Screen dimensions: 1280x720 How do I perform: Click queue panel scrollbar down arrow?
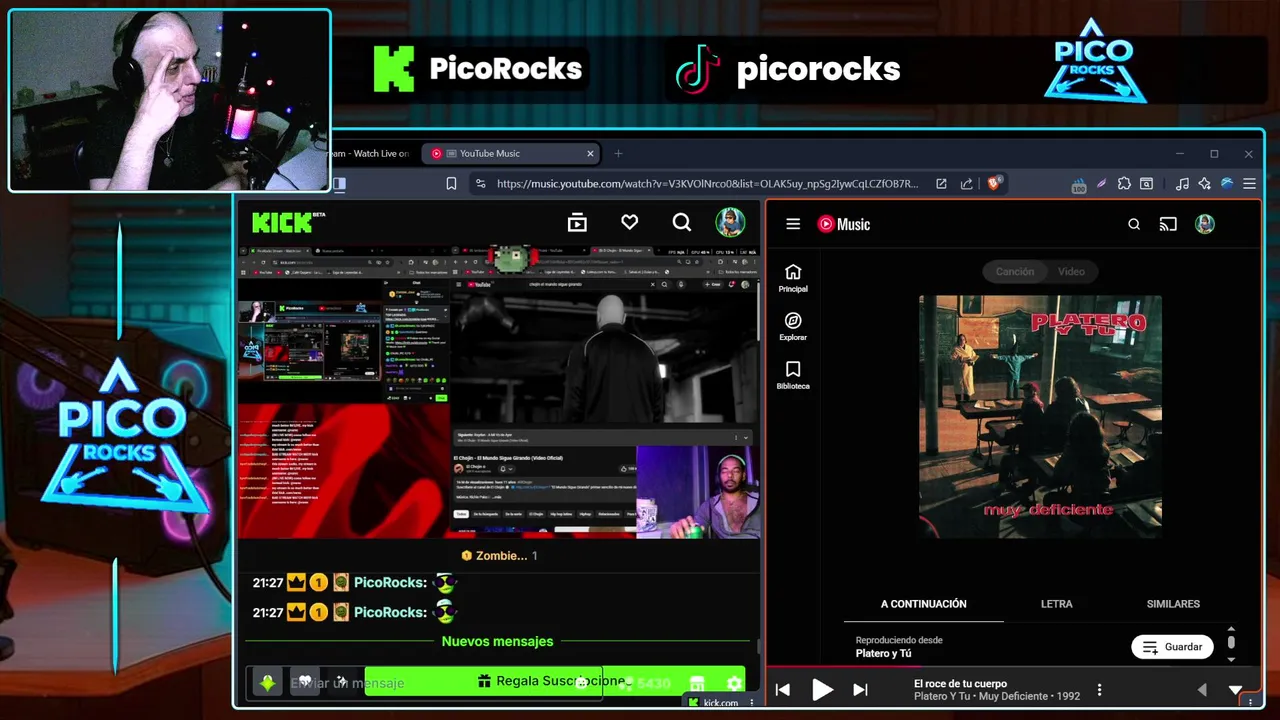point(1231,659)
